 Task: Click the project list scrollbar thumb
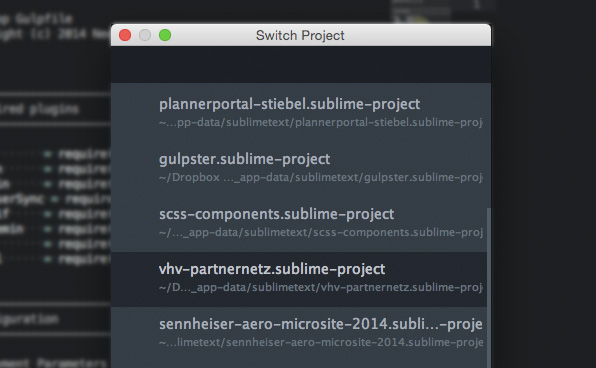[x=489, y=288]
